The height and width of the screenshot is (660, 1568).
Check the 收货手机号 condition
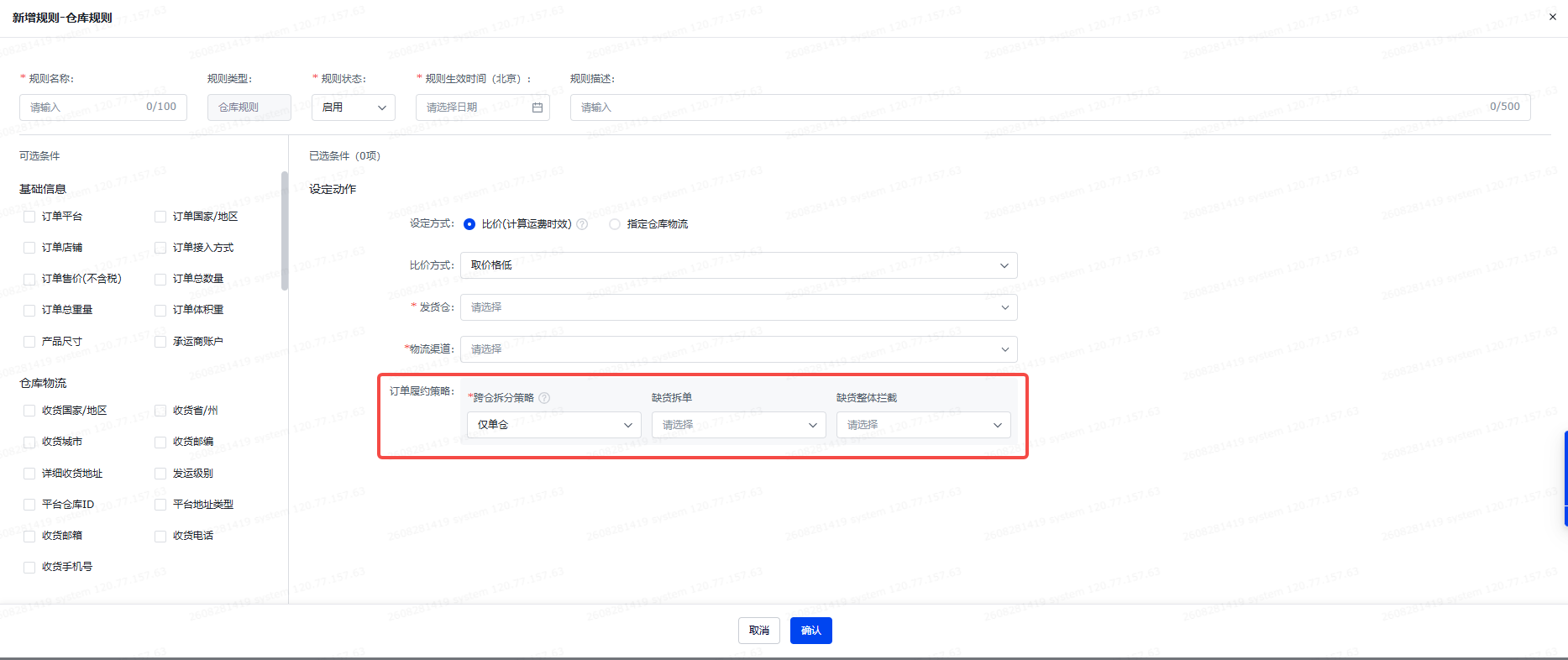click(29, 567)
